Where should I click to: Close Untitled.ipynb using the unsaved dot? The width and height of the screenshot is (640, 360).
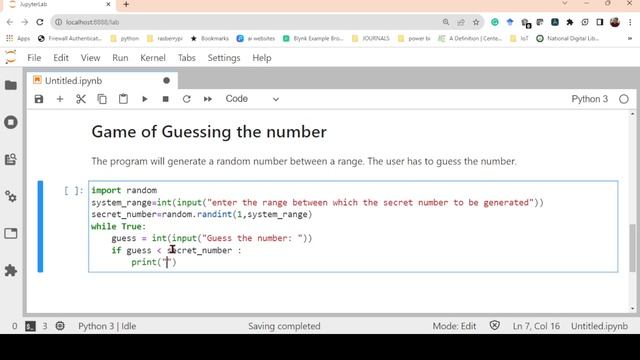[167, 81]
